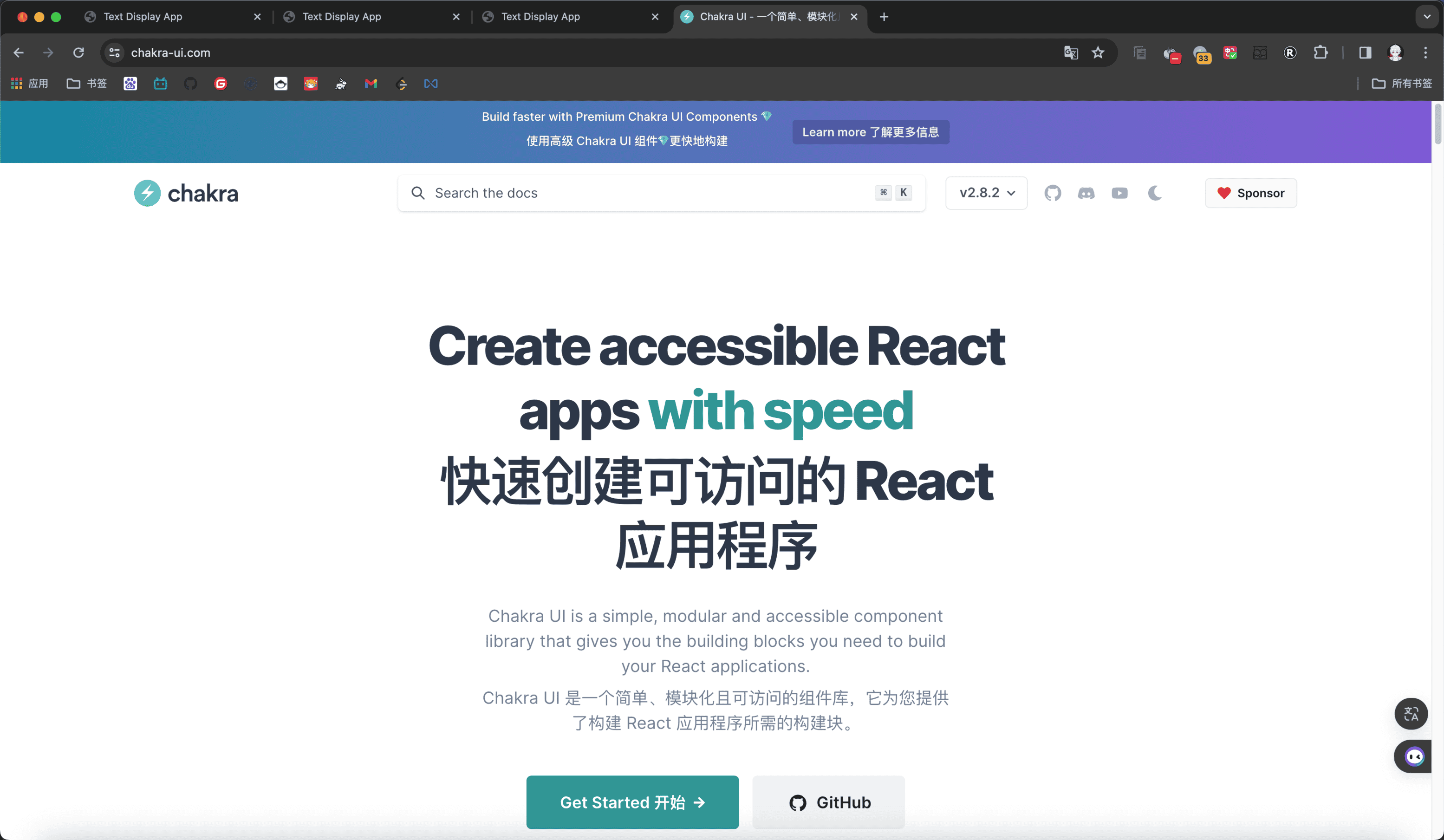Viewport: 1444px width, 840px height.
Task: Expand the tab search chevron
Action: [1427, 17]
